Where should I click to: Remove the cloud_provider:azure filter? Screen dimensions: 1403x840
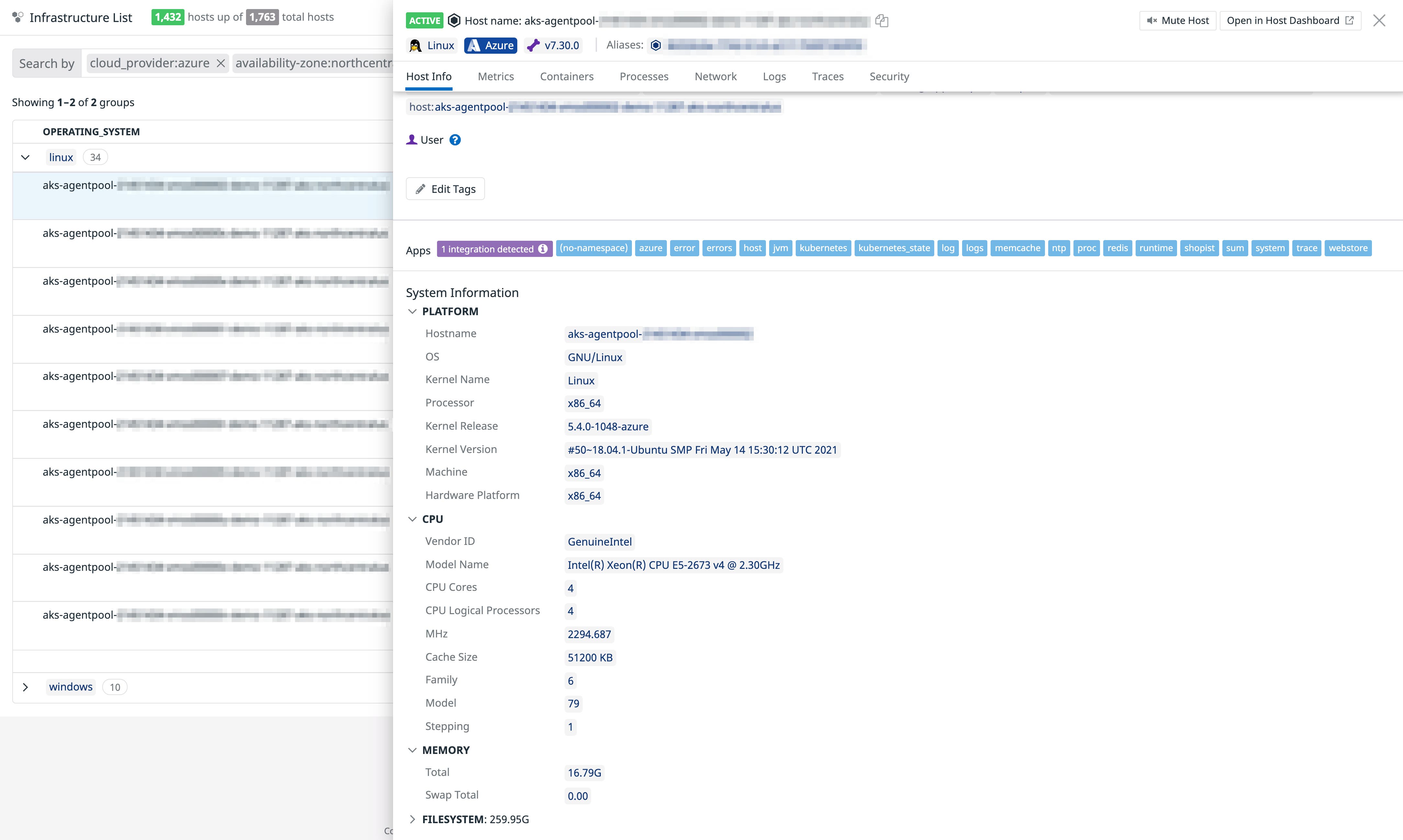[x=220, y=63]
